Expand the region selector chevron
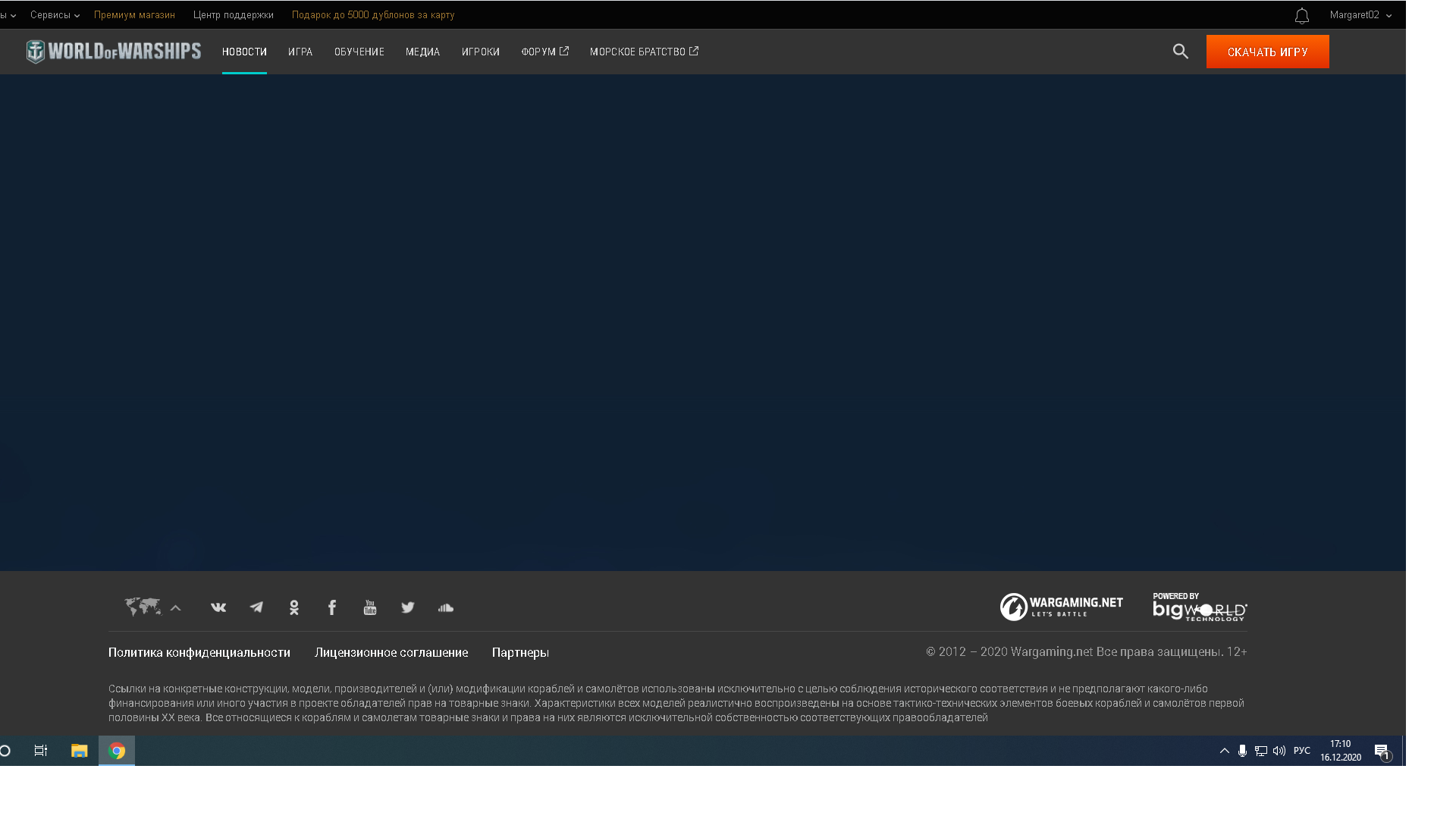The height and width of the screenshot is (819, 1456). (176, 608)
